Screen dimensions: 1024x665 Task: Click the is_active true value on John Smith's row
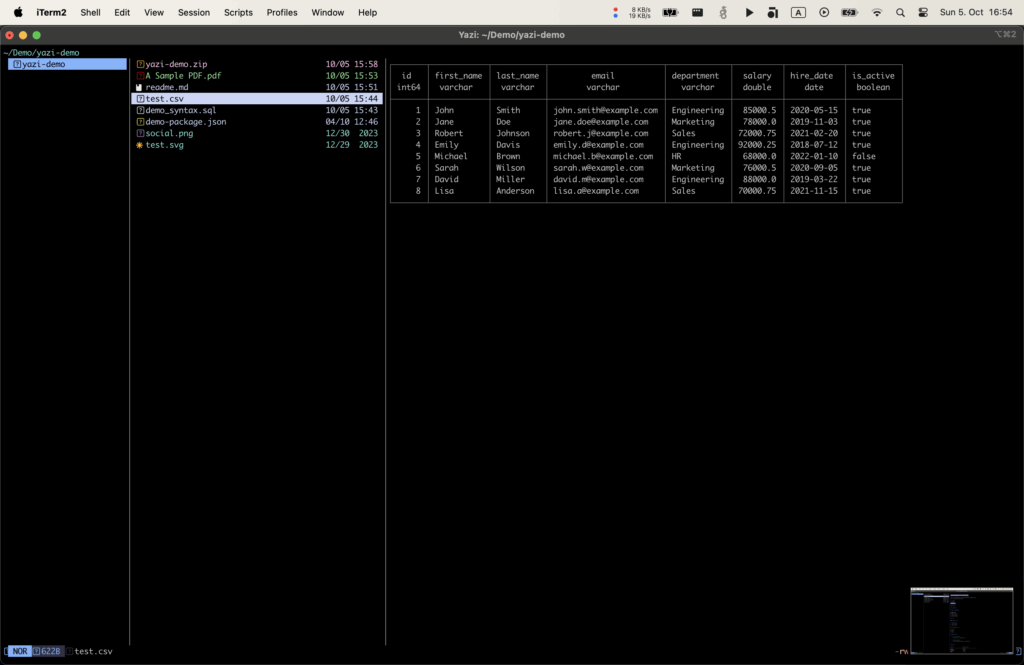coord(862,110)
